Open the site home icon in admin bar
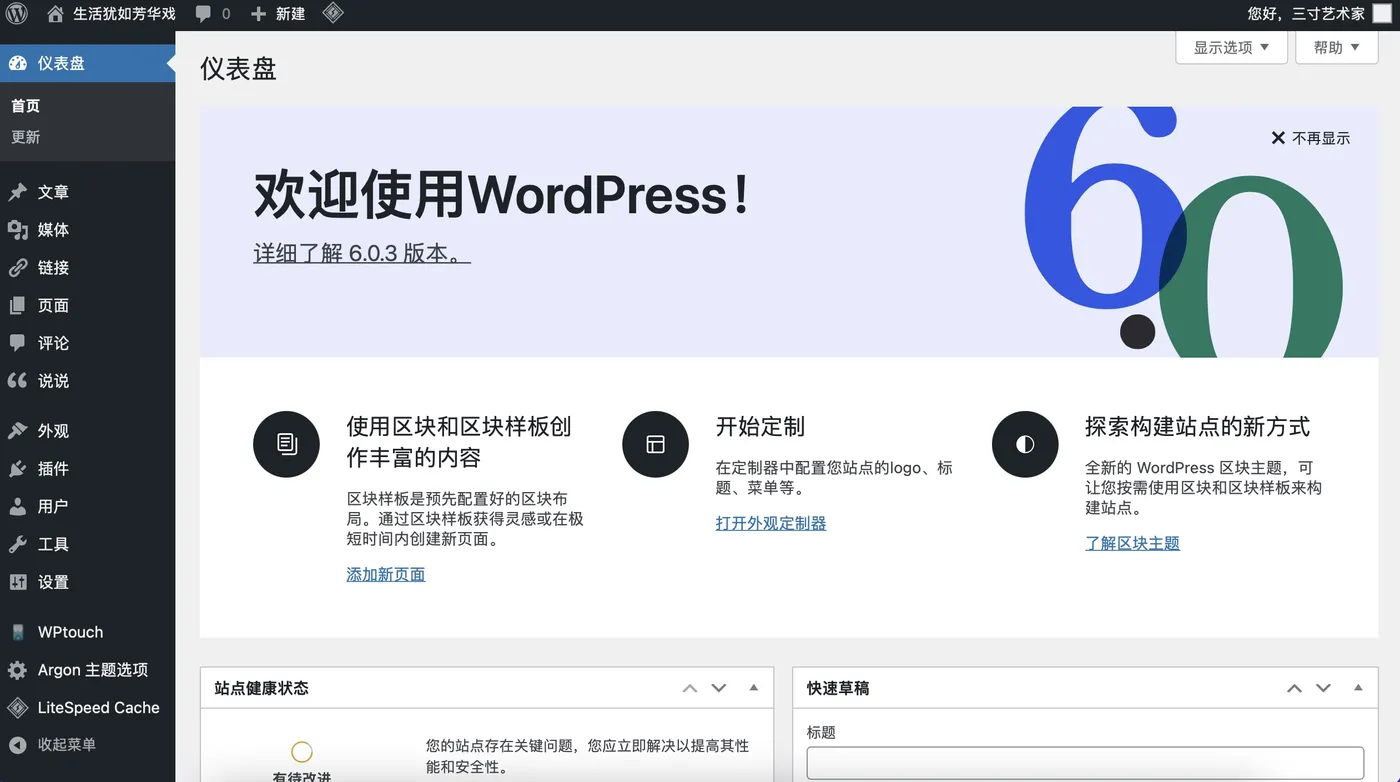 (55, 14)
